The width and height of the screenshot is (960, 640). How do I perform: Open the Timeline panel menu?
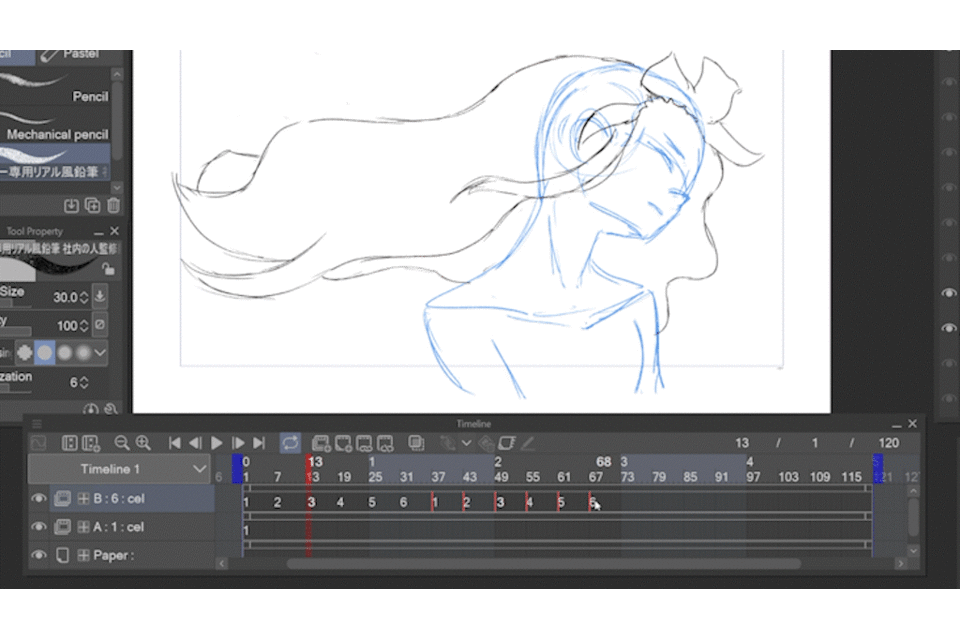[x=37, y=424]
